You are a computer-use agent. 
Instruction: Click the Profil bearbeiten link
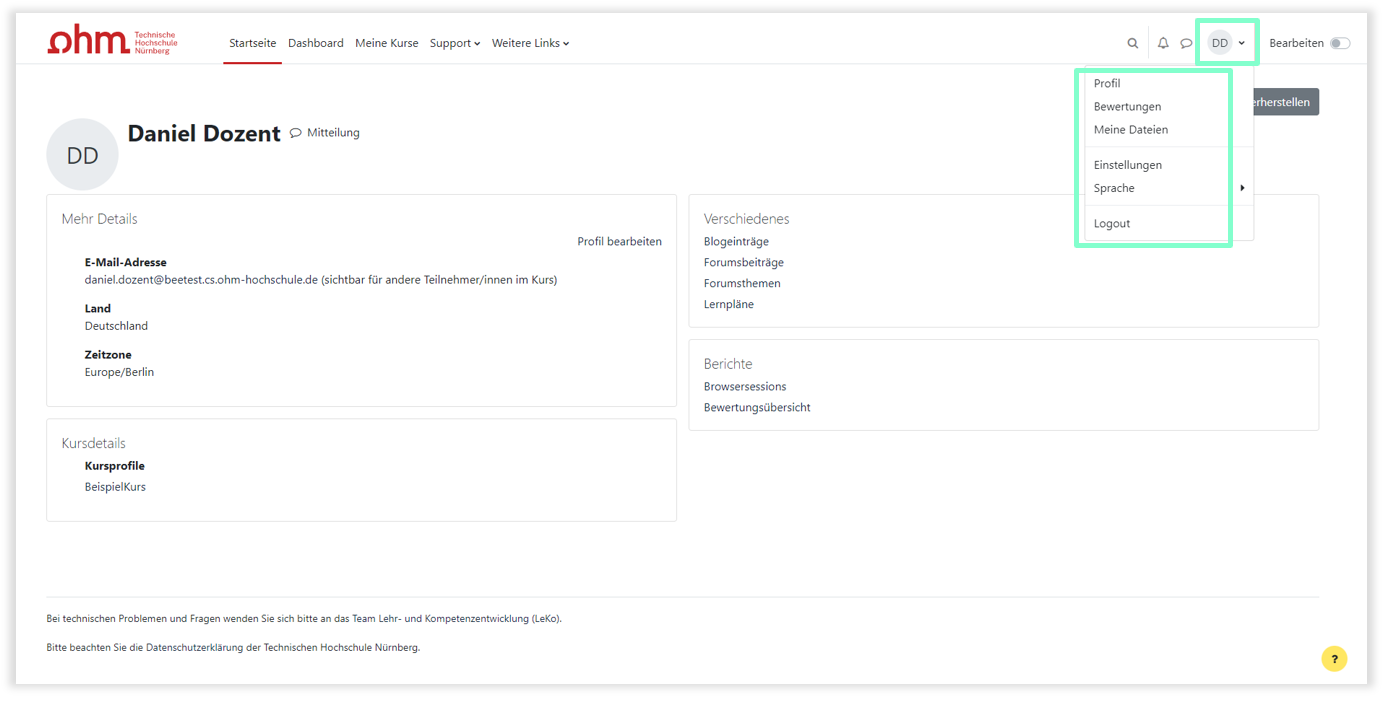point(619,242)
